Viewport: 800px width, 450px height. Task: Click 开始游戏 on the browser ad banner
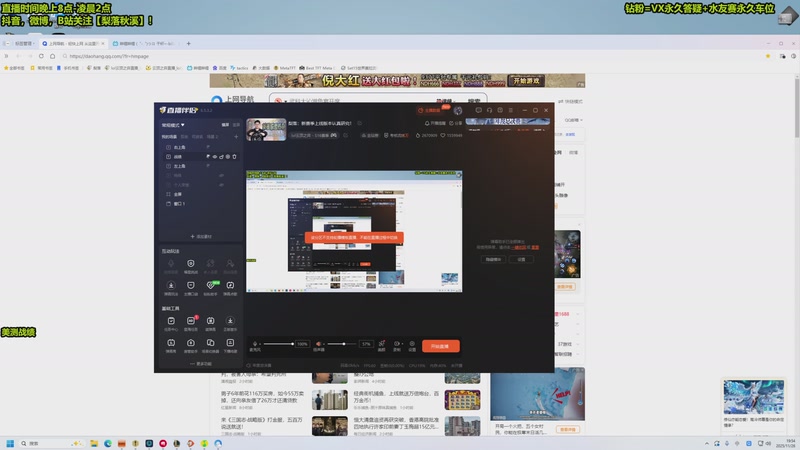click(x=526, y=81)
